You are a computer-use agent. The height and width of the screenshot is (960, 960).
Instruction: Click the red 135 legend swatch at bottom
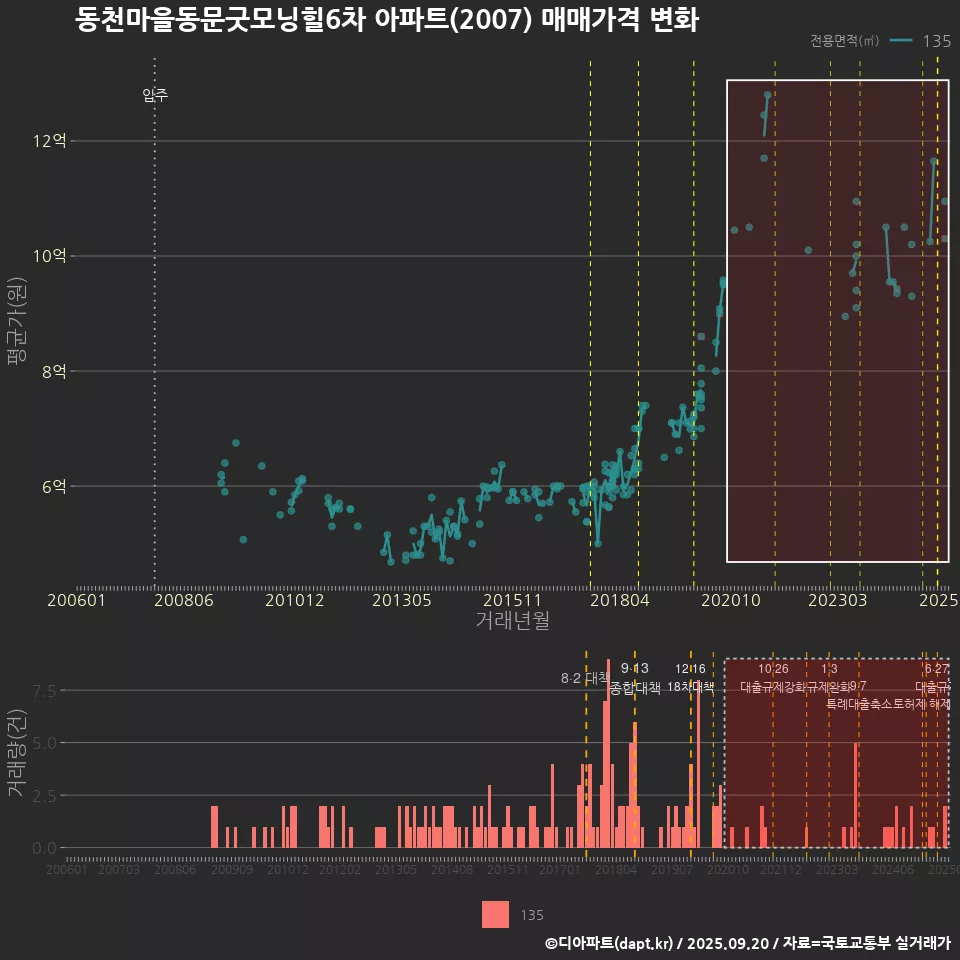tap(495, 914)
